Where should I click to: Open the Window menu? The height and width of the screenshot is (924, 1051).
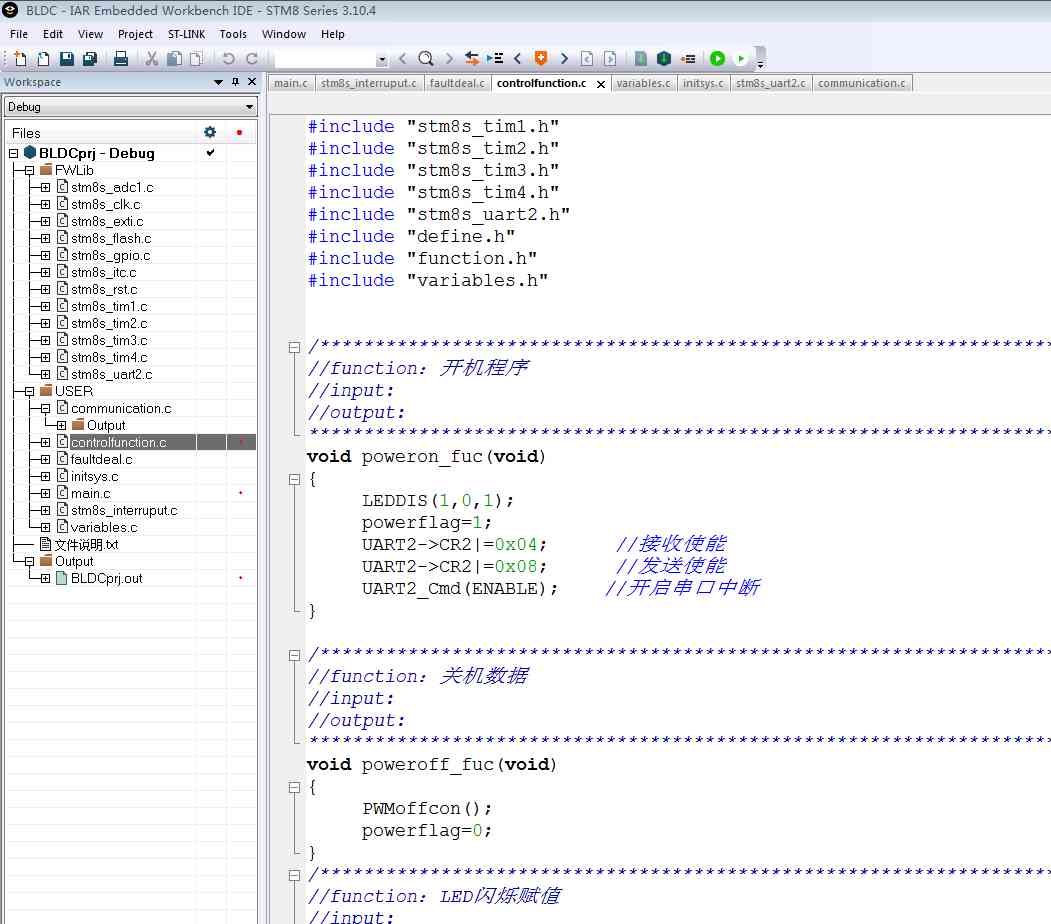pos(284,34)
